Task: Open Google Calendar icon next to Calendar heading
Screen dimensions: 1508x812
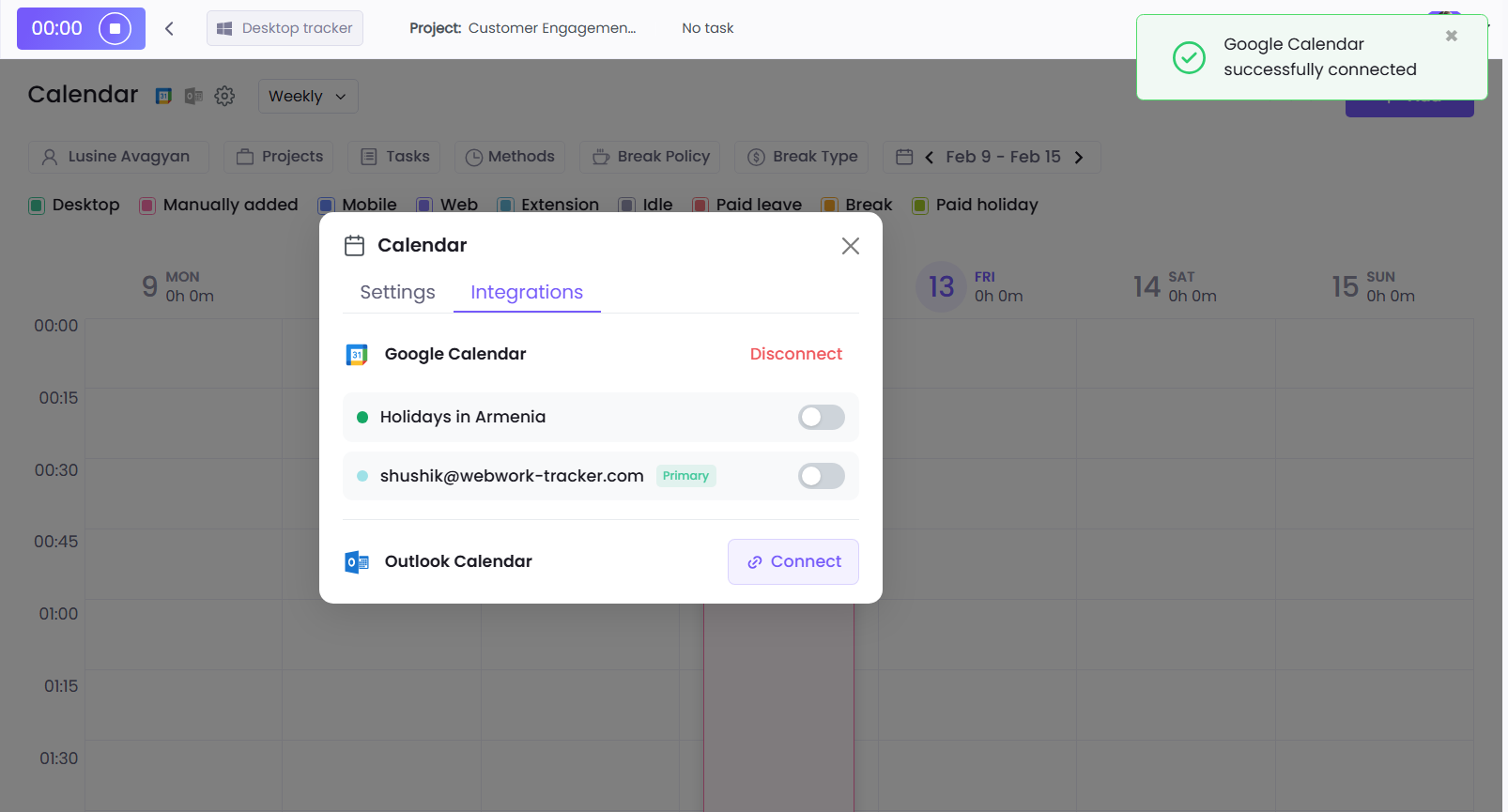Action: [x=163, y=96]
